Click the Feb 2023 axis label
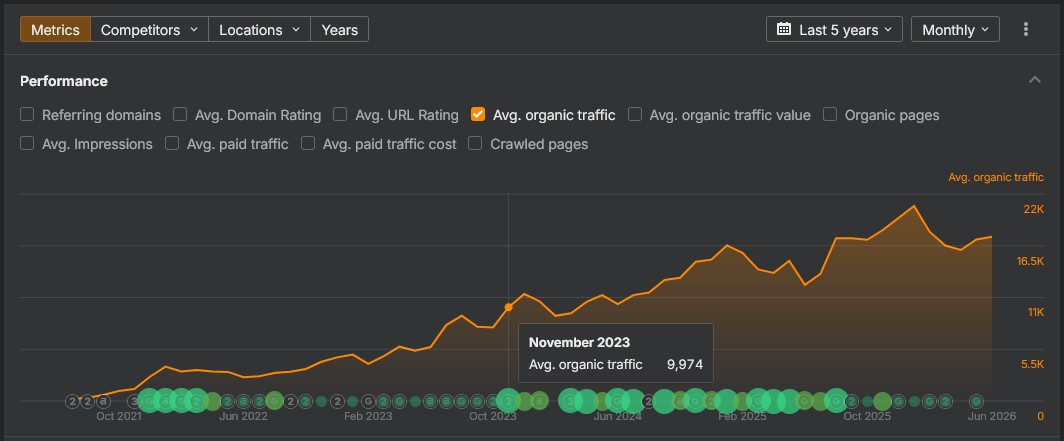The width and height of the screenshot is (1064, 441). 368,416
